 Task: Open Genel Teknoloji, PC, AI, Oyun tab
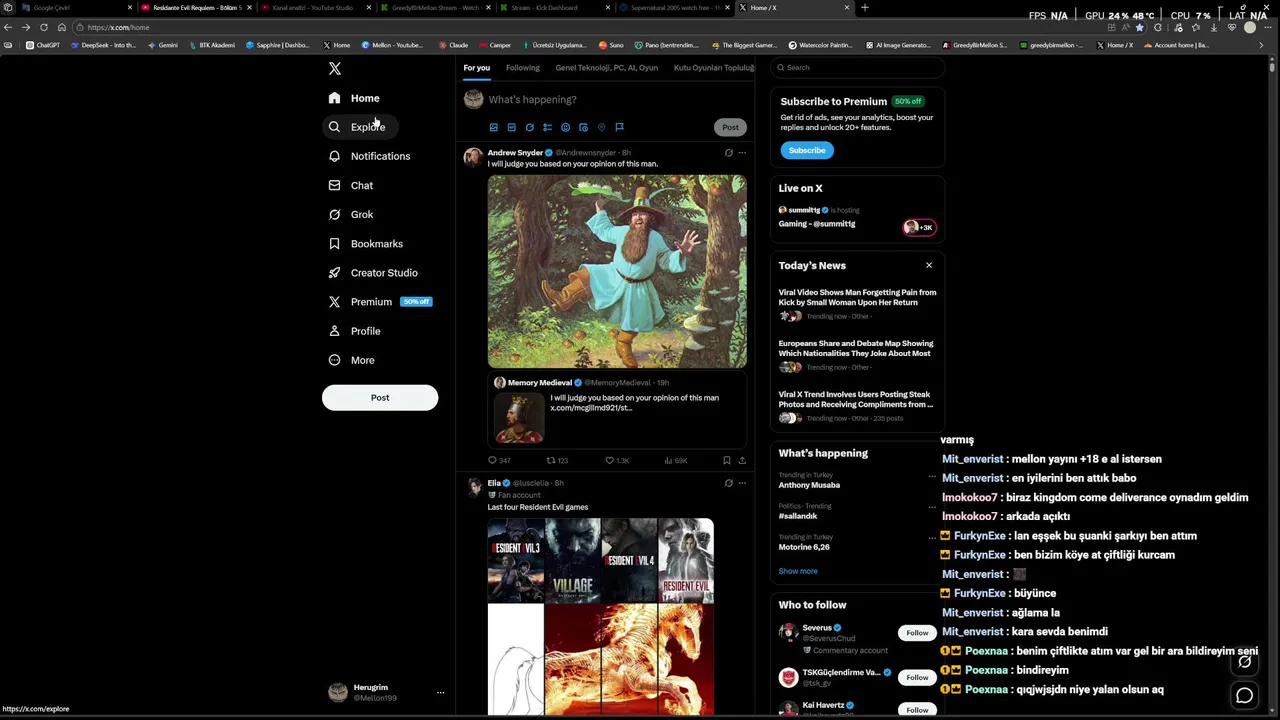coord(606,68)
